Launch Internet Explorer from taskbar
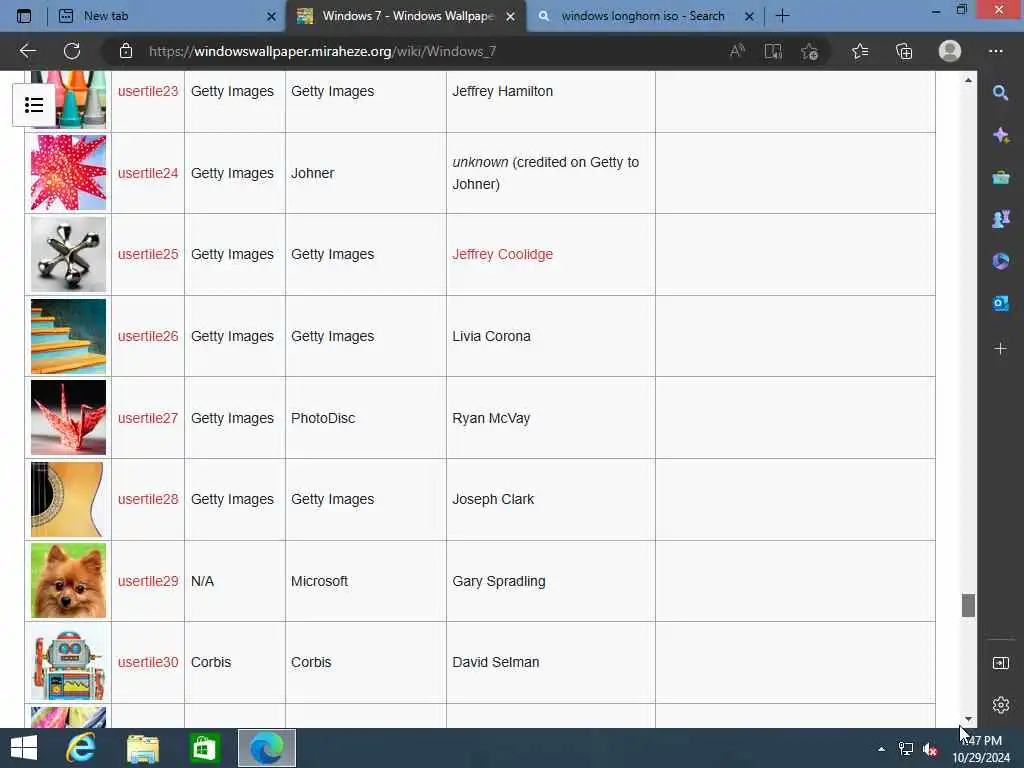The height and width of the screenshot is (768, 1024). [81, 748]
